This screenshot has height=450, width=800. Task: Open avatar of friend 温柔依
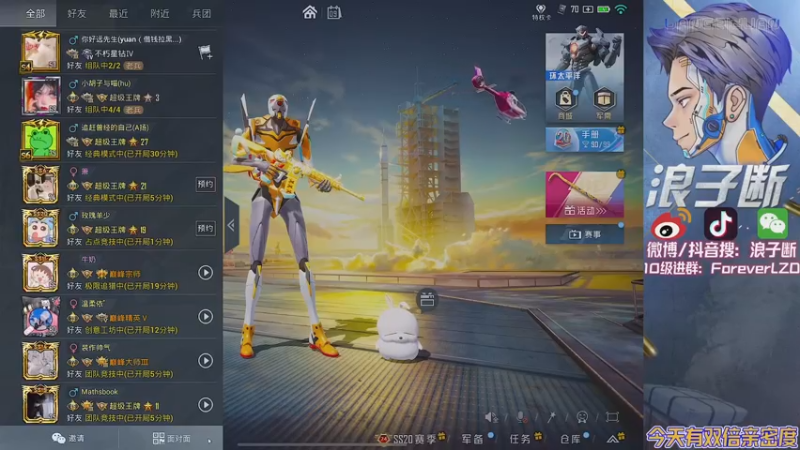click(40, 317)
